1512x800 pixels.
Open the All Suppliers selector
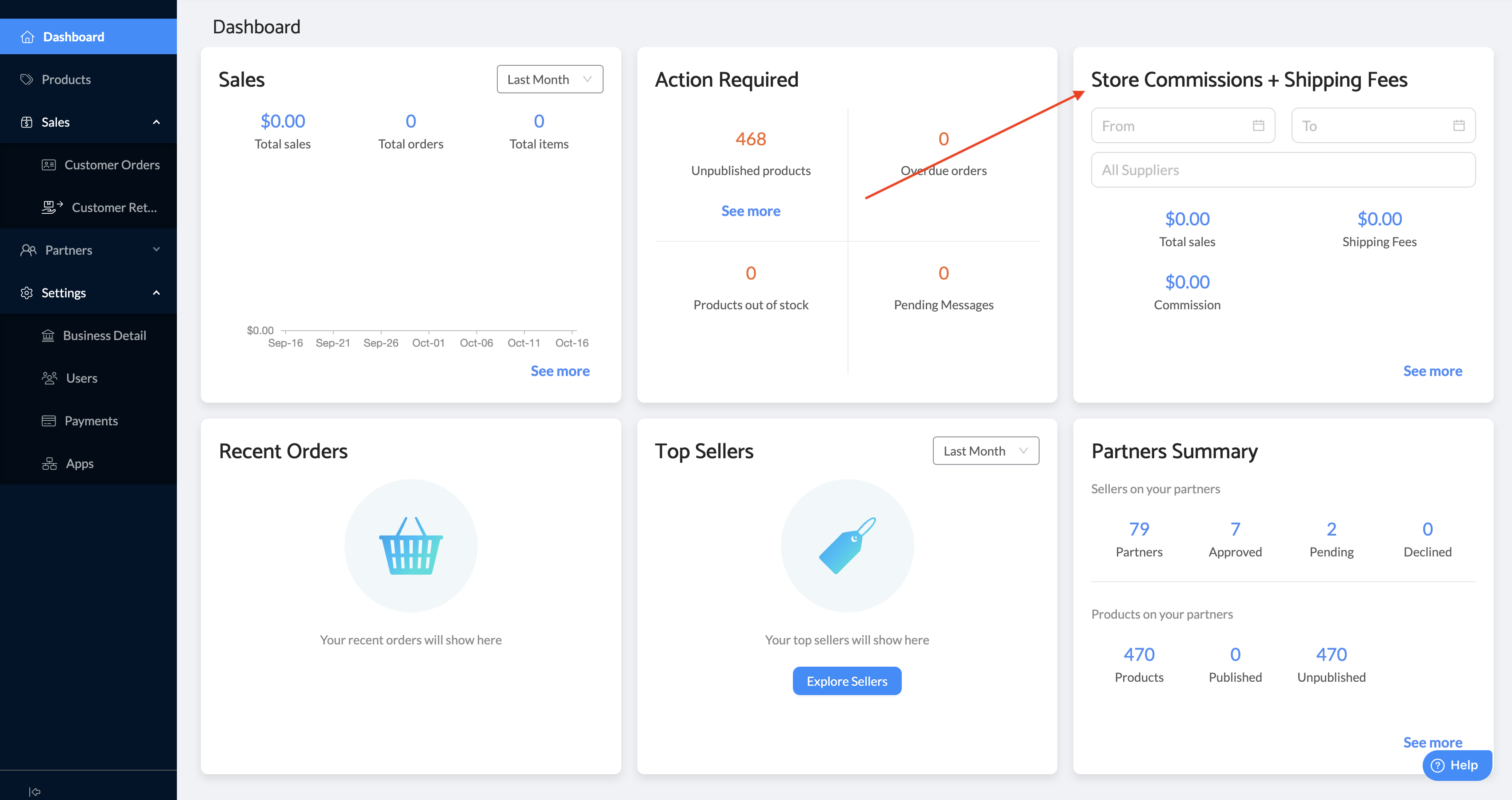(1283, 170)
